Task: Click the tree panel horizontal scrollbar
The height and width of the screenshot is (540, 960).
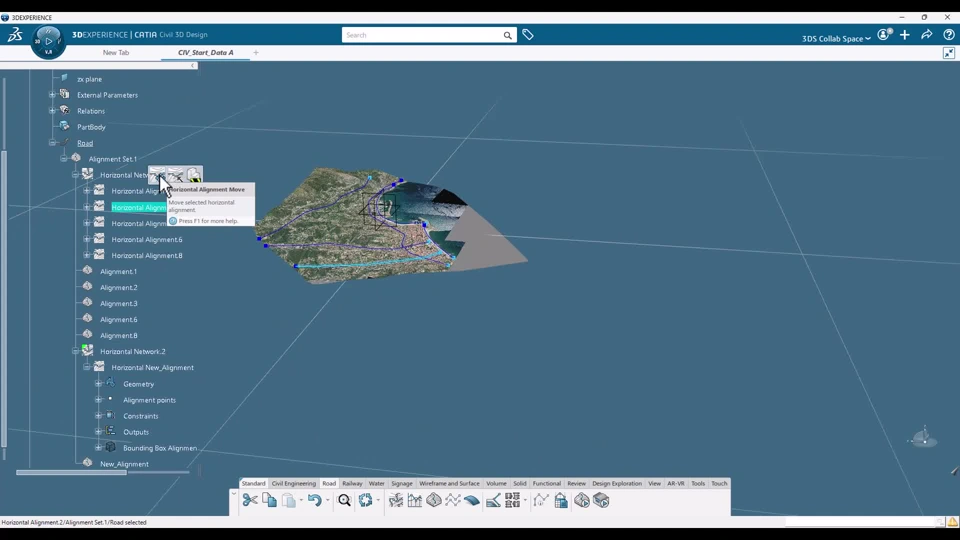Action: (x=71, y=472)
